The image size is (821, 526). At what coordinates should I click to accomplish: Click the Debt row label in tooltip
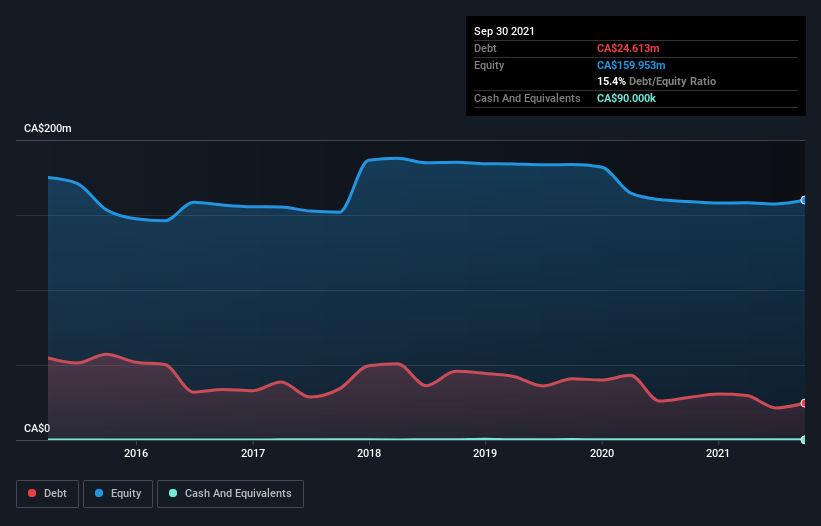point(485,48)
